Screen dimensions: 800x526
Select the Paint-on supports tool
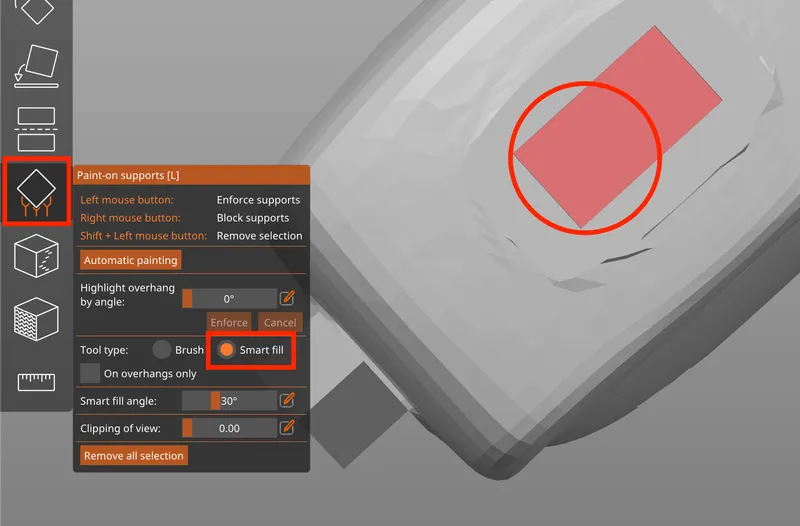pyautogui.click(x=36, y=192)
